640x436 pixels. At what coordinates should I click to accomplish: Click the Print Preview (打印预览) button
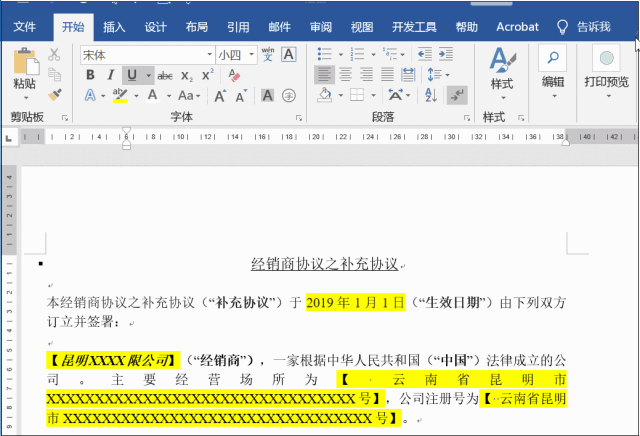pyautogui.click(x=607, y=73)
